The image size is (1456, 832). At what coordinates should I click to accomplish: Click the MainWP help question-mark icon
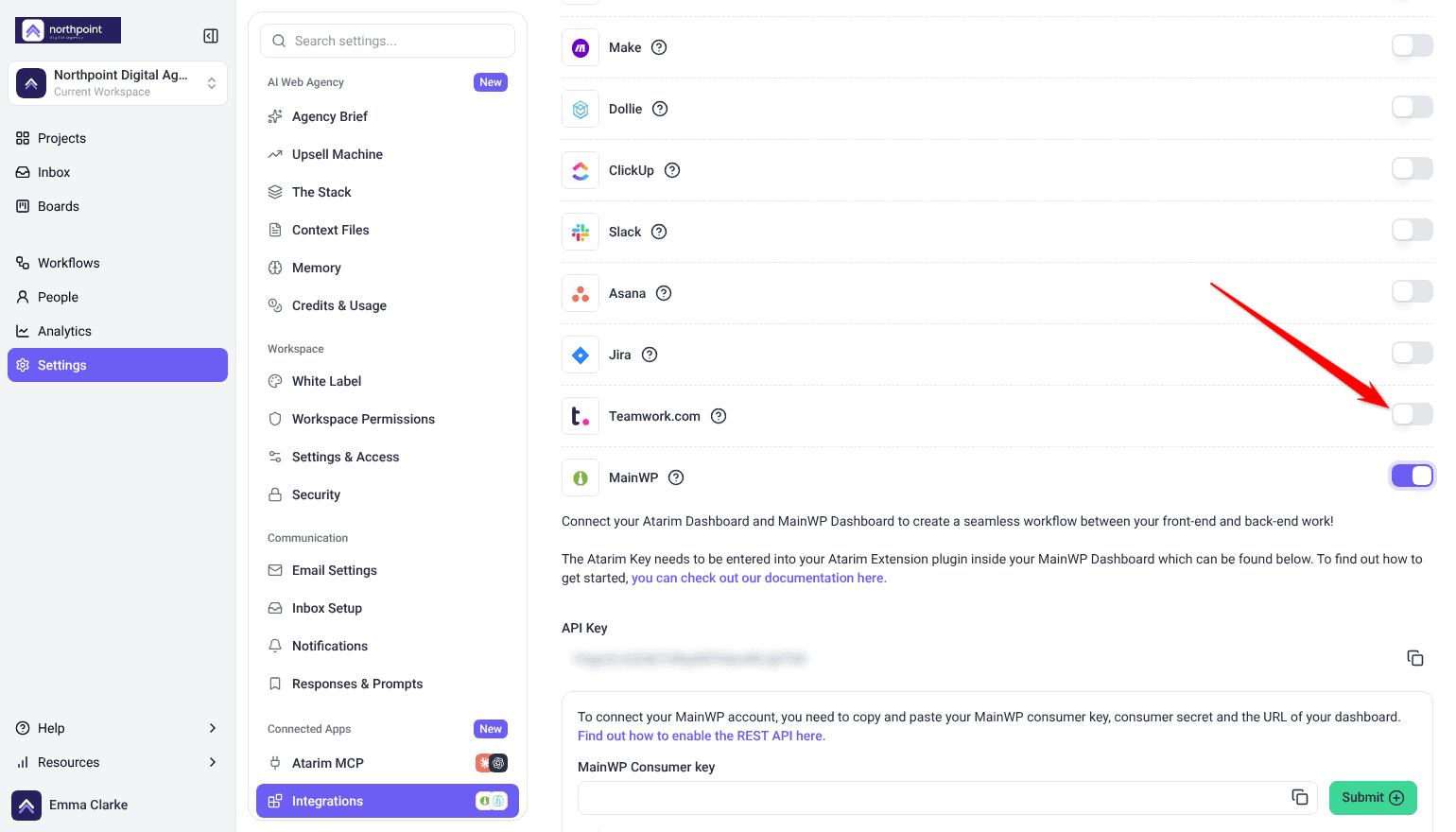tap(676, 477)
